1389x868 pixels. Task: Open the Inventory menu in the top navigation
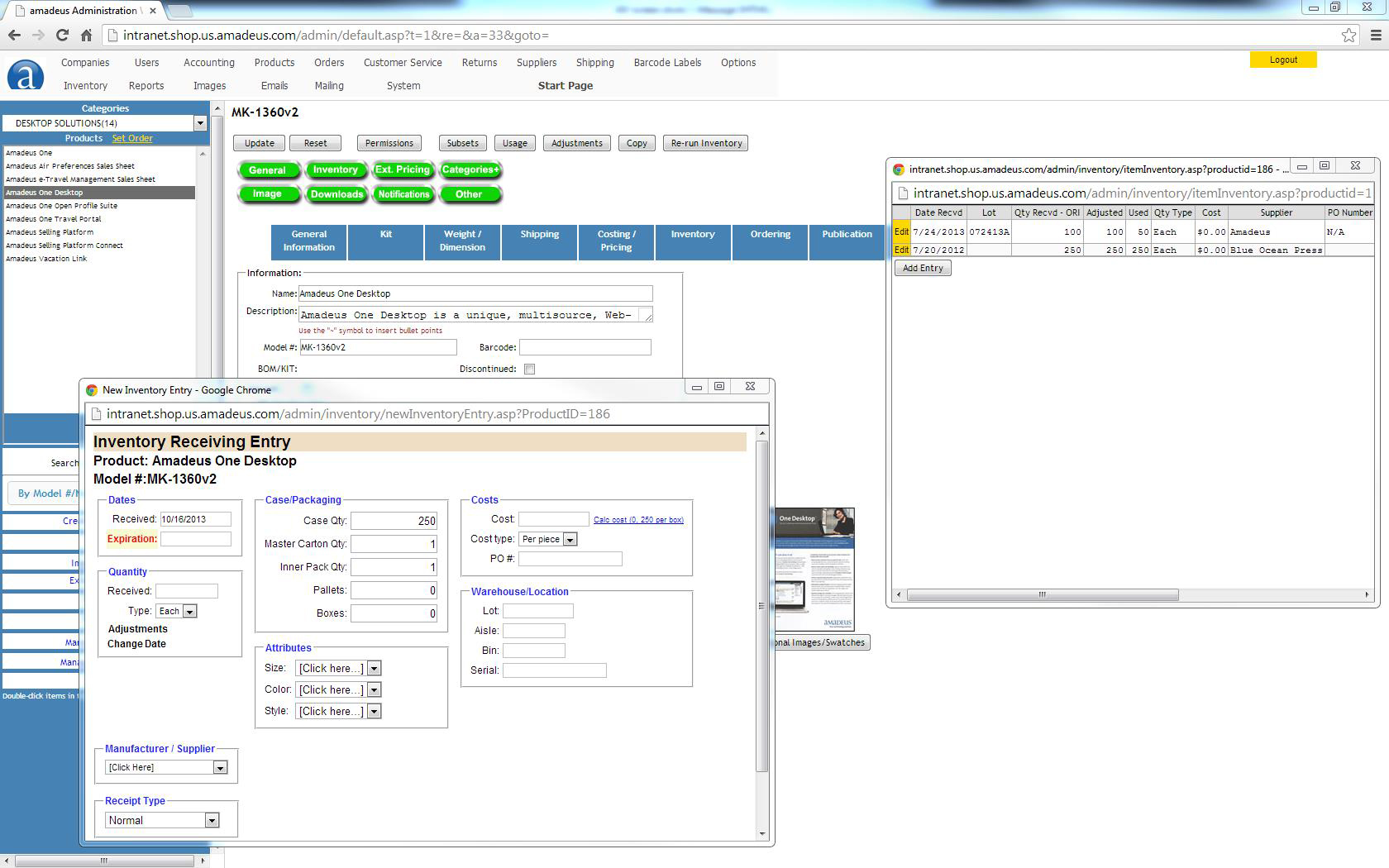[x=85, y=85]
